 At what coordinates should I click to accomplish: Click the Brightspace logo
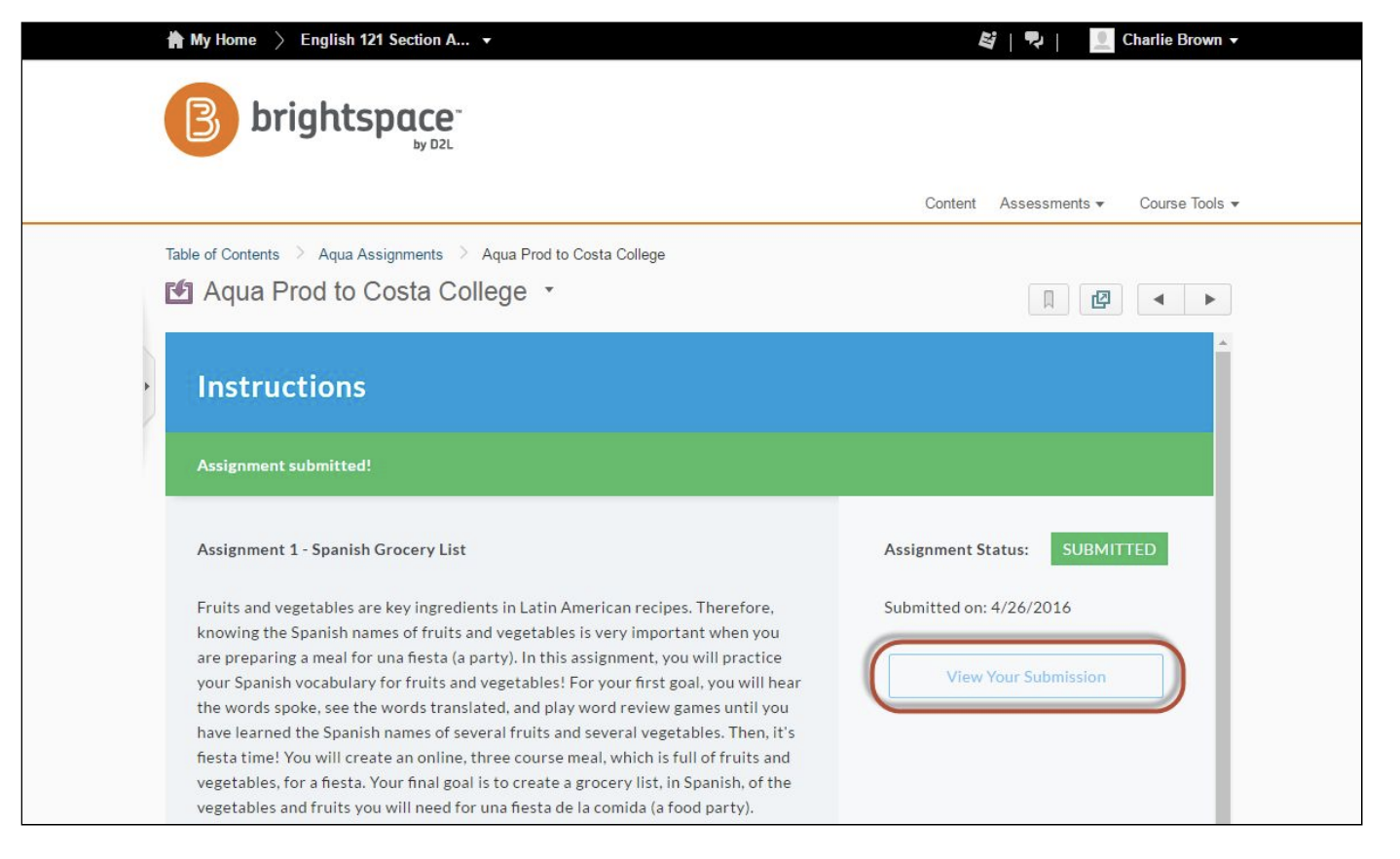click(313, 120)
